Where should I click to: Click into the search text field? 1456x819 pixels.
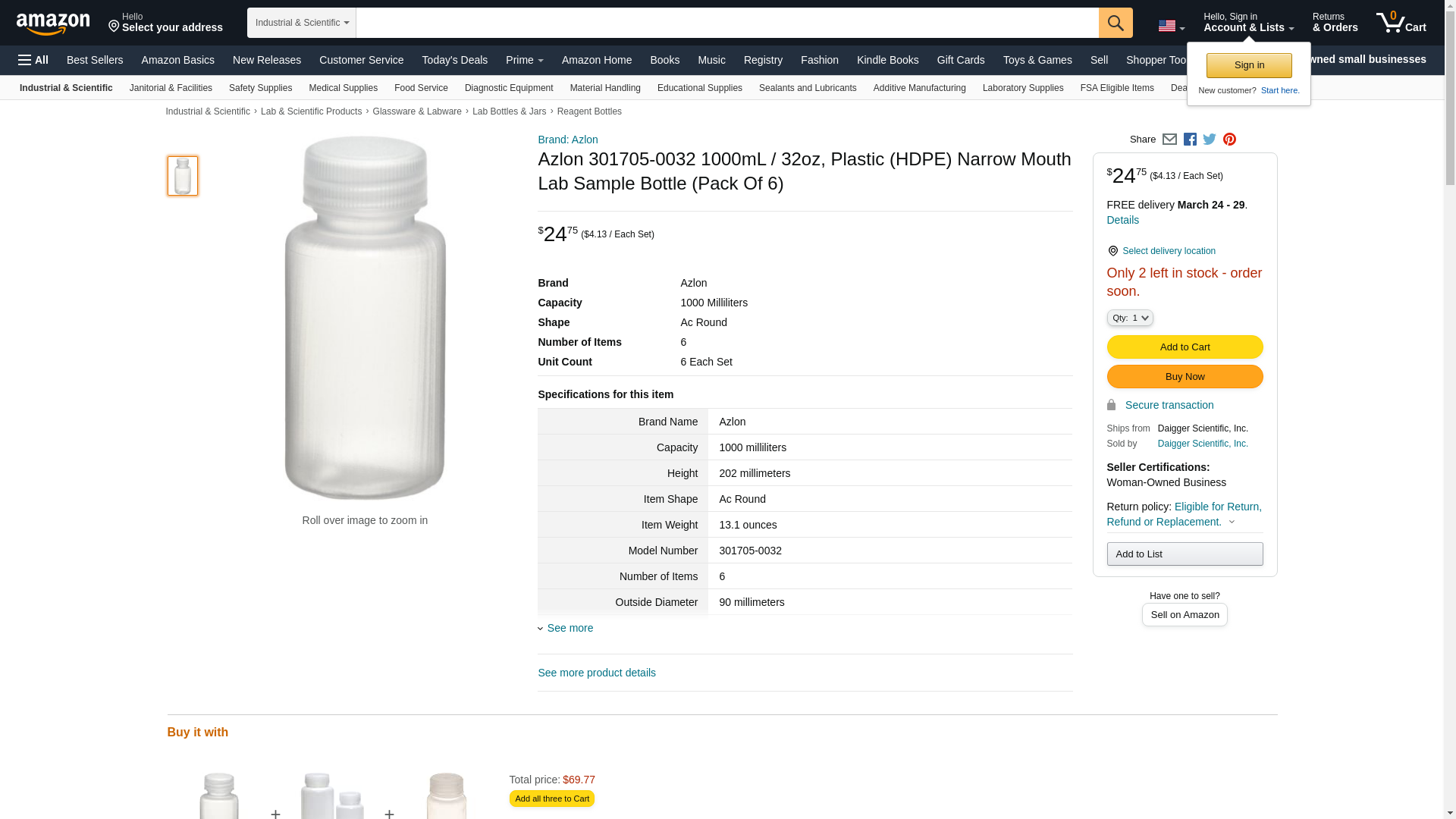point(726,23)
